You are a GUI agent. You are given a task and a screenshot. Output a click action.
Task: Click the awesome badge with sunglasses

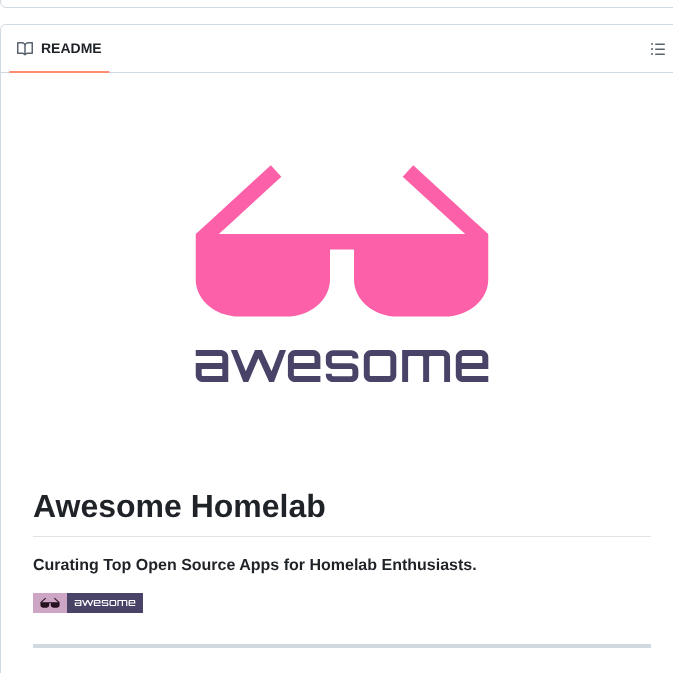tap(88, 603)
